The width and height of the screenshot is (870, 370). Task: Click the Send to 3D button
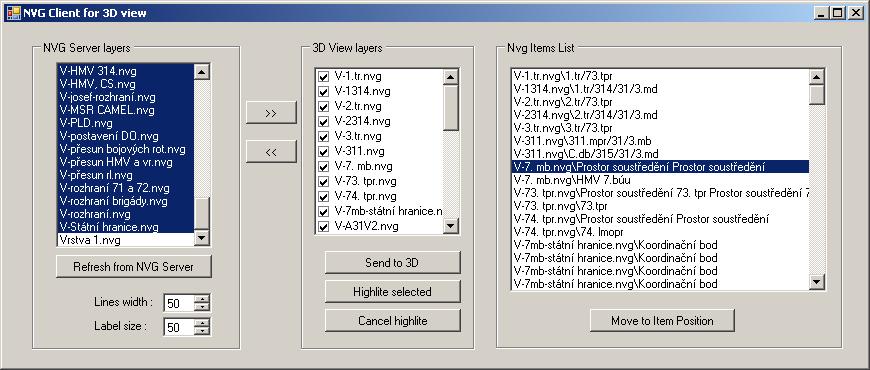click(392, 262)
